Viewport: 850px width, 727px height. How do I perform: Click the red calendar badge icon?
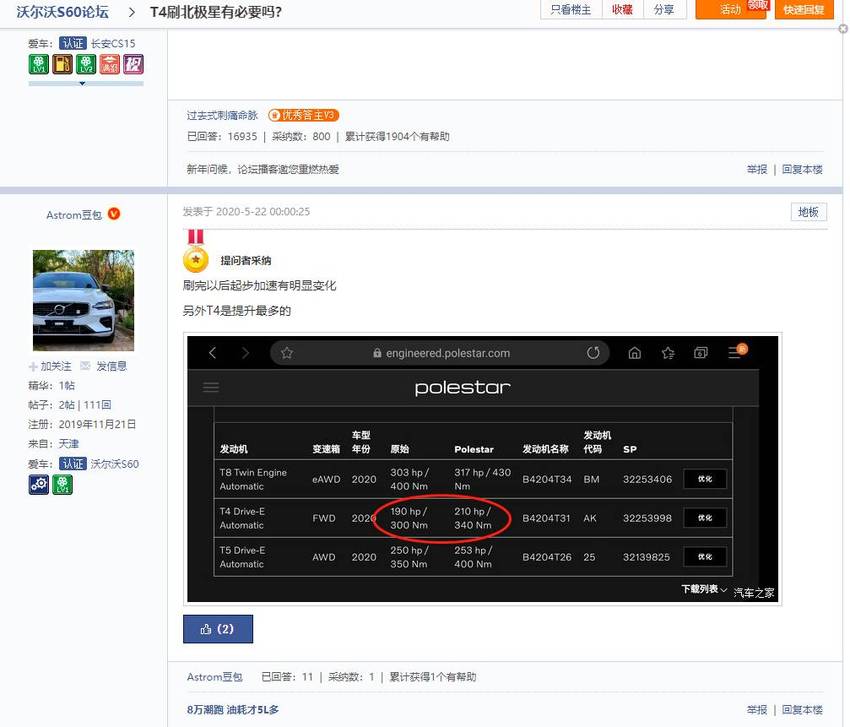point(110,65)
